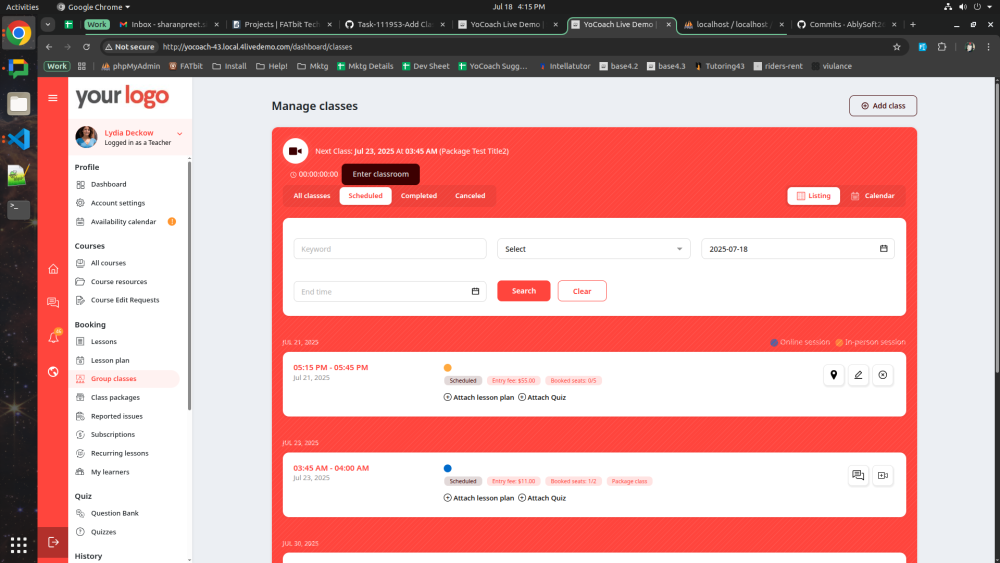Screen dimensions: 1000x563
Task: Expand the Lydia Deckow profile menu
Action: coord(180,133)
